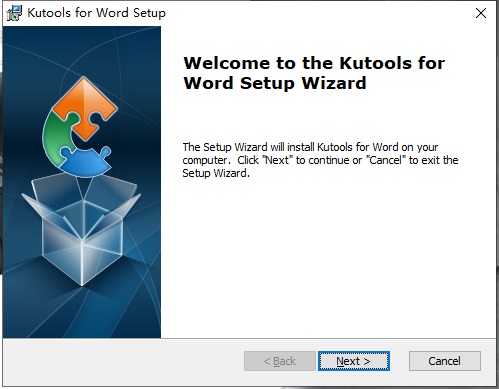Exit setup with the Cancel button
The image size is (499, 389).
coord(445,361)
